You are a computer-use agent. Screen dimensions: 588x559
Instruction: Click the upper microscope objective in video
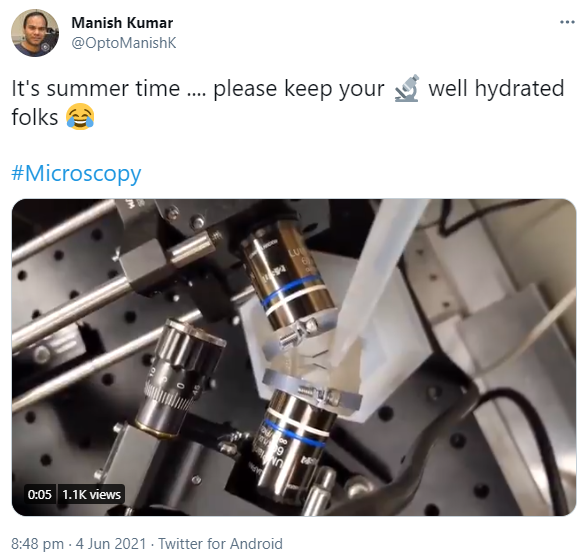[287, 277]
